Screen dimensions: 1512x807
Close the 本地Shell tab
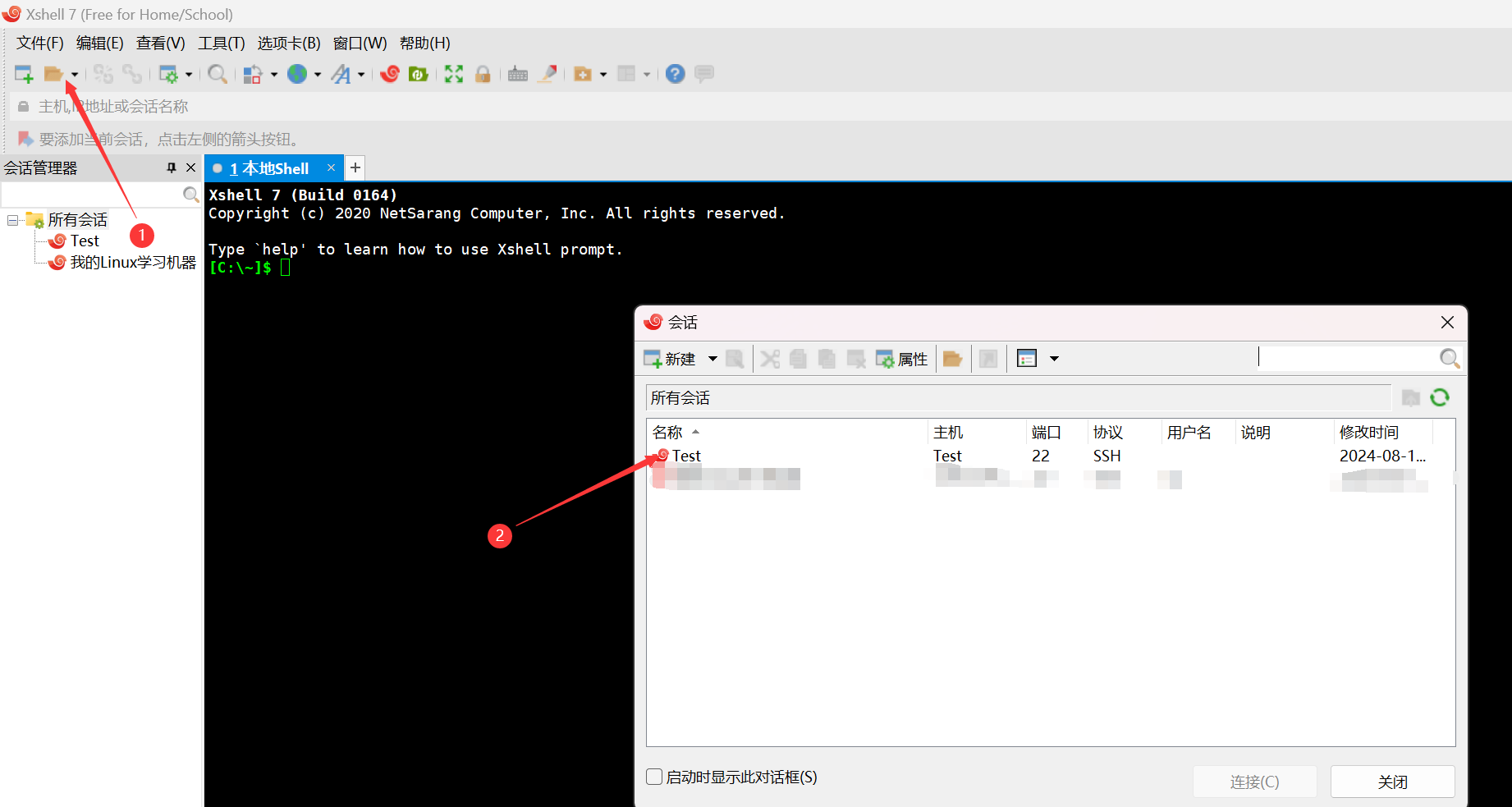click(x=331, y=167)
